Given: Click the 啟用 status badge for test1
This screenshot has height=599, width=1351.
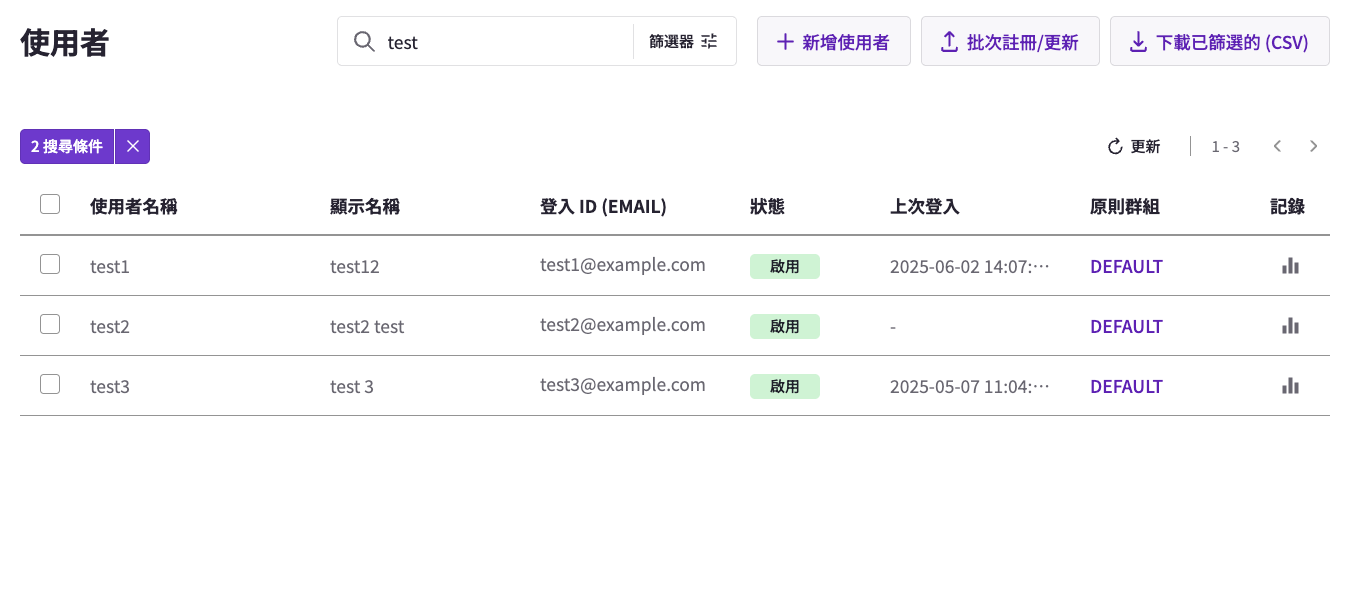Looking at the screenshot, I should point(785,266).
